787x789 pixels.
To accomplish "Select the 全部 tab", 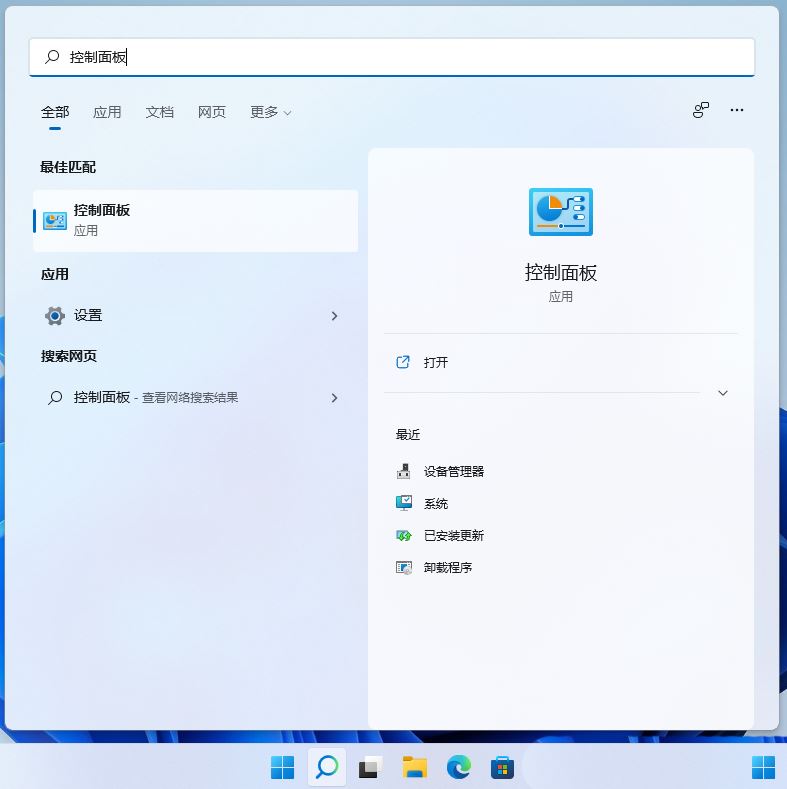I will pyautogui.click(x=55, y=112).
